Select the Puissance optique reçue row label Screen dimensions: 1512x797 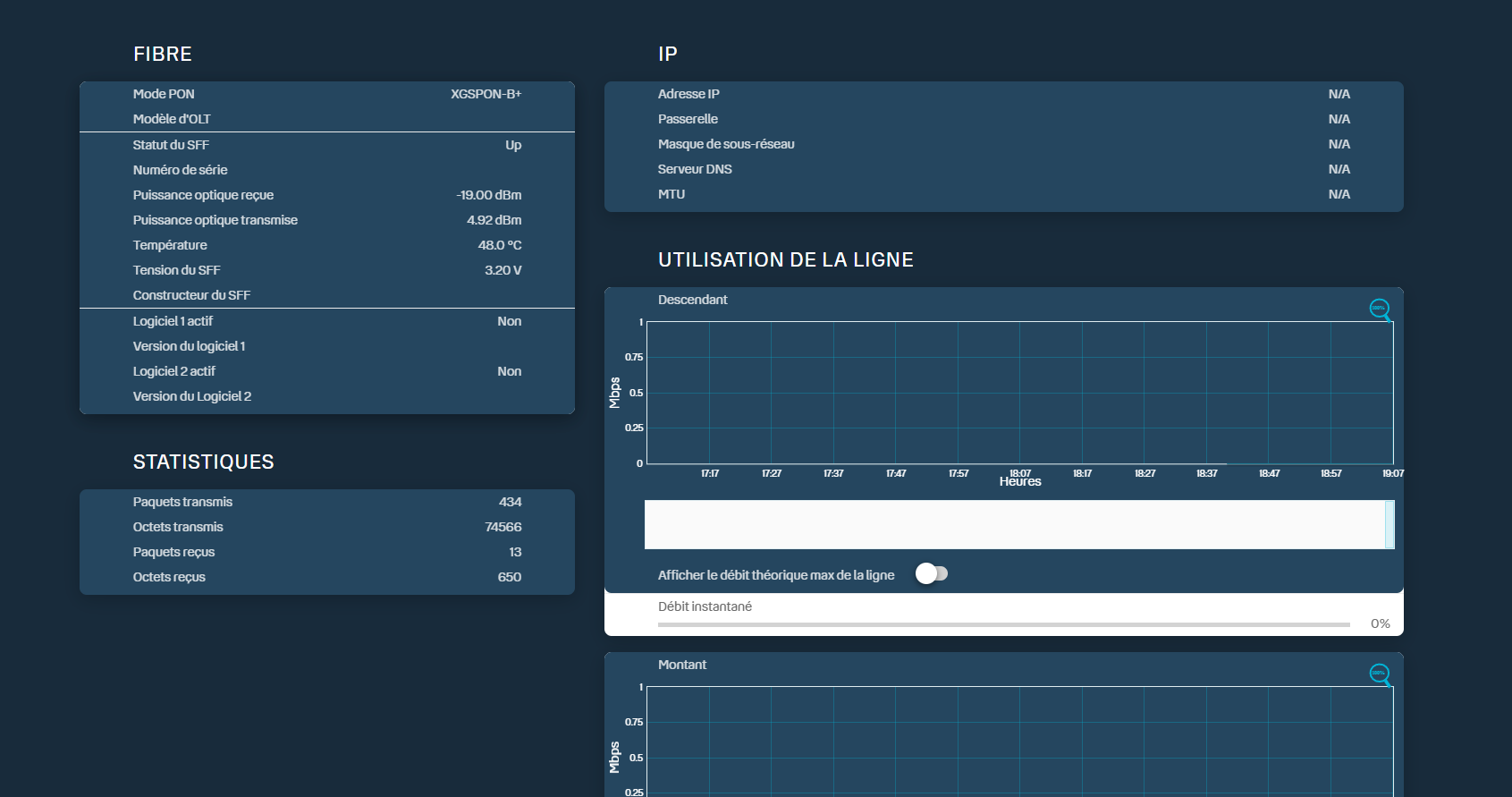tap(203, 195)
